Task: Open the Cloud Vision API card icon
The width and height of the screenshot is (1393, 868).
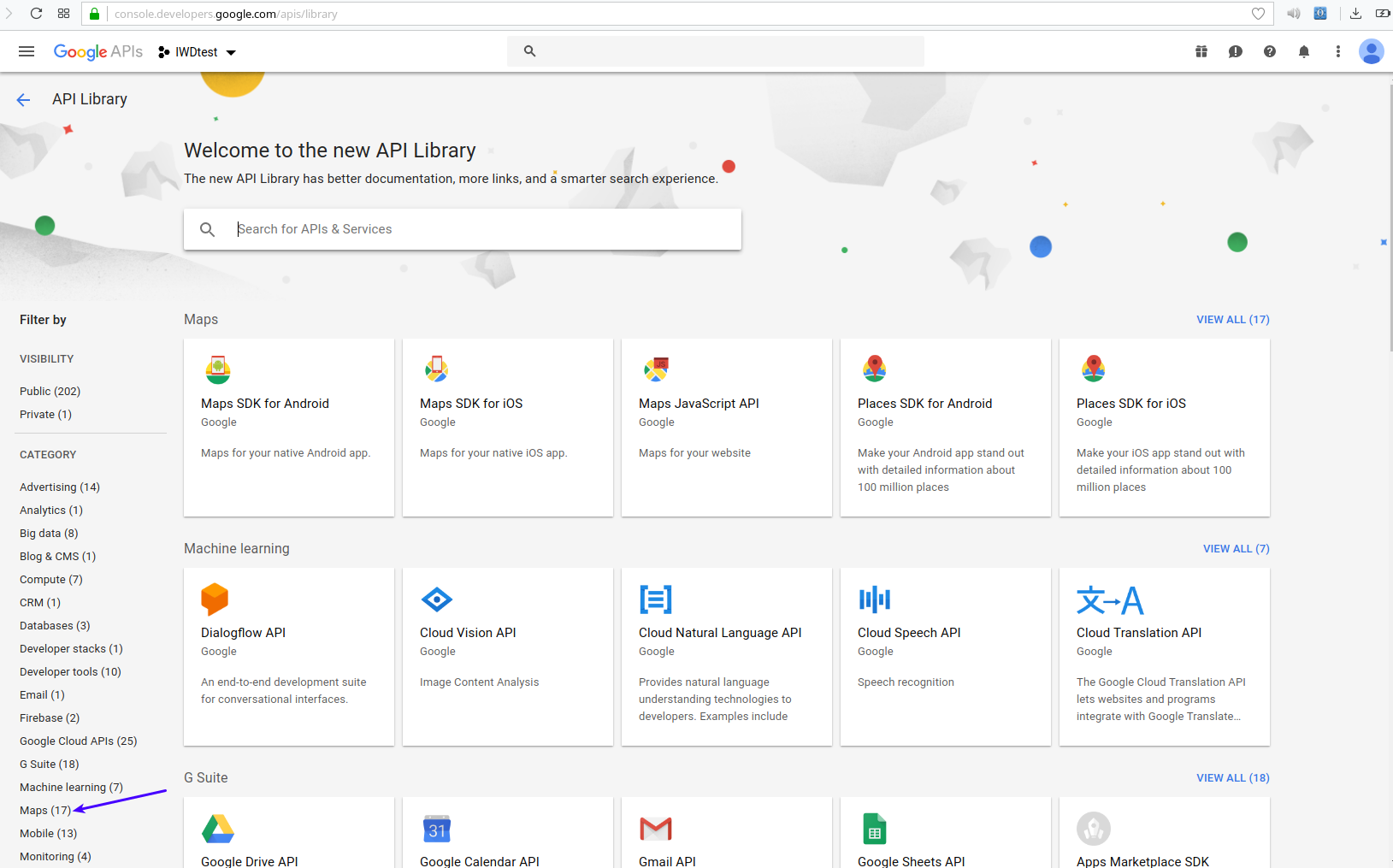Action: click(437, 599)
